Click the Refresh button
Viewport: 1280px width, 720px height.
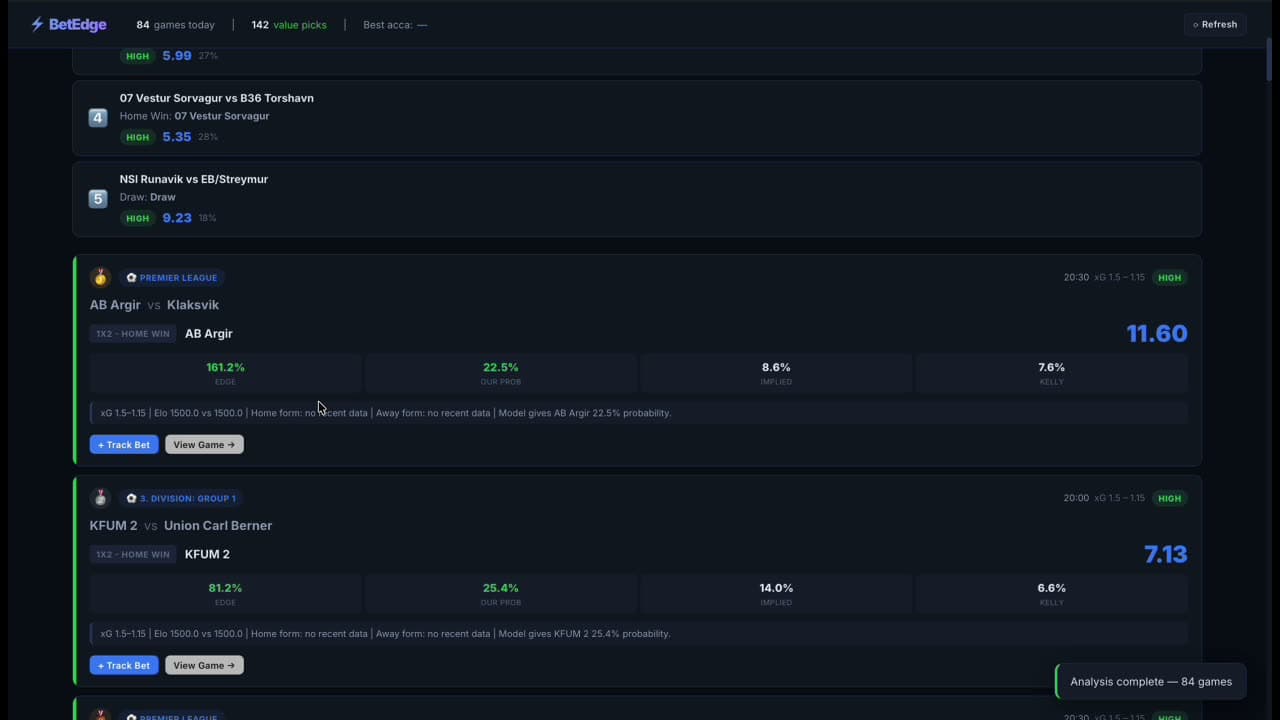pos(1214,24)
